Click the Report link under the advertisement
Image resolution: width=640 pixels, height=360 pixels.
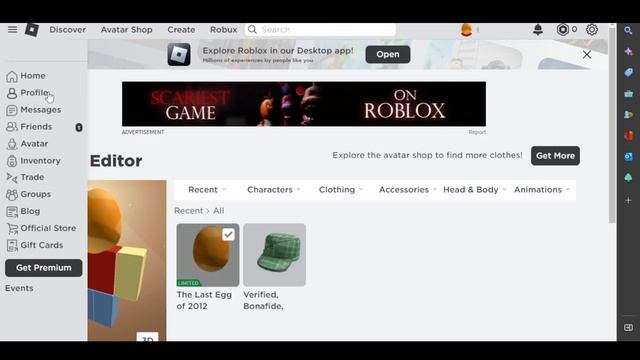(477, 132)
